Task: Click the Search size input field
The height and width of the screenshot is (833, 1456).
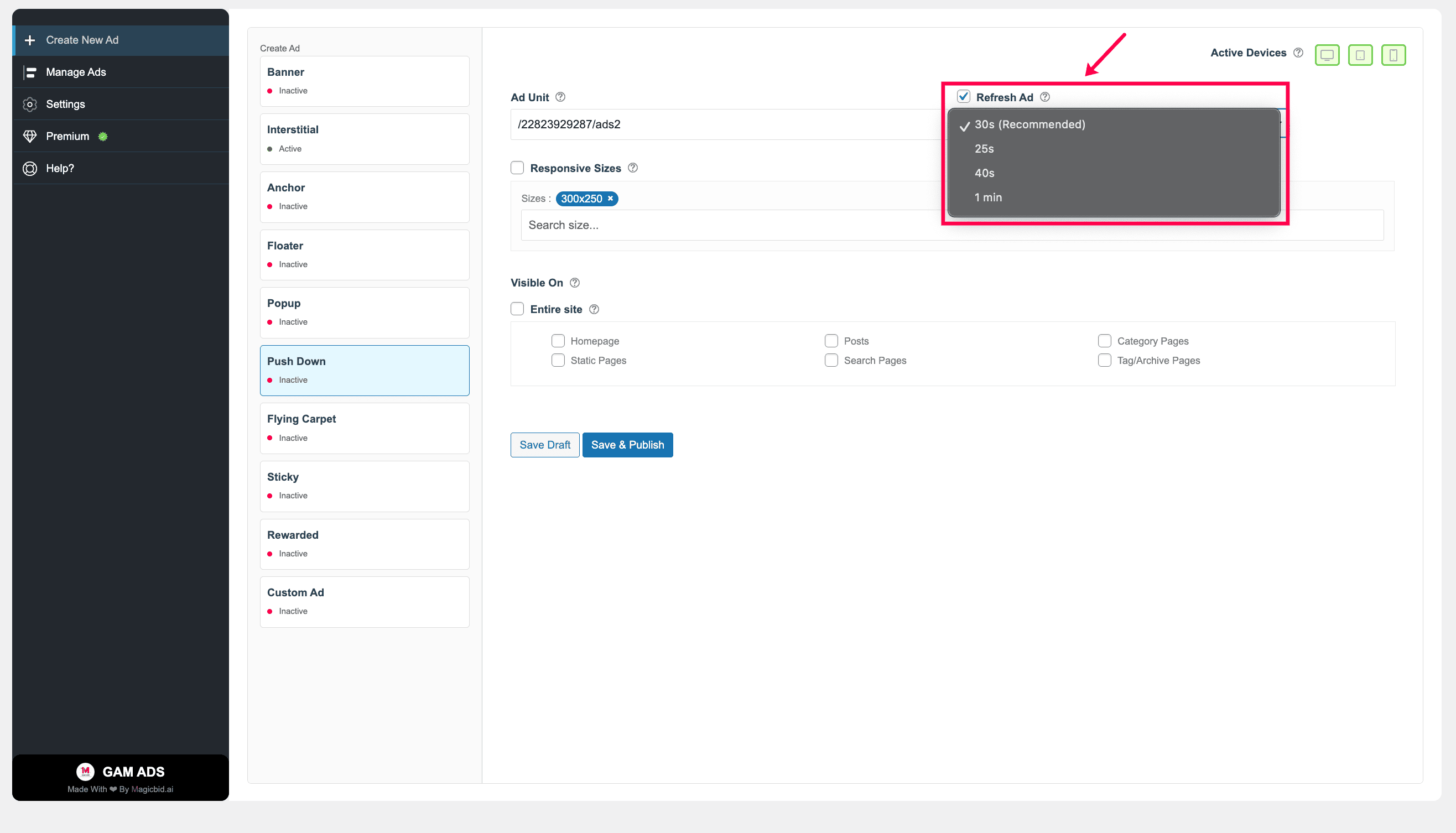Action: tap(952, 226)
